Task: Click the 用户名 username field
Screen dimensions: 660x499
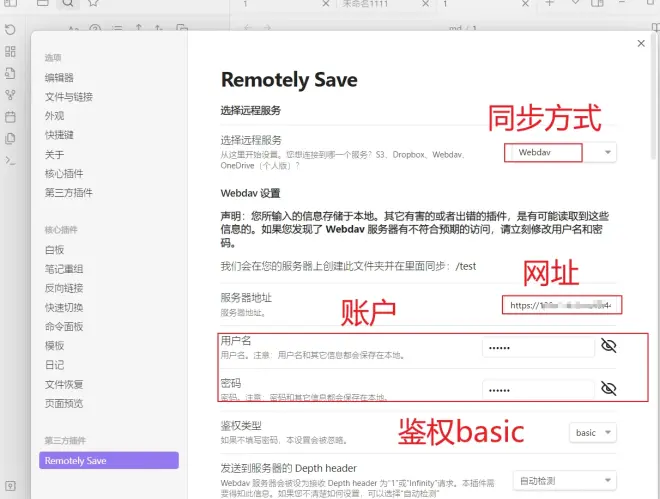Action: [x=538, y=348]
